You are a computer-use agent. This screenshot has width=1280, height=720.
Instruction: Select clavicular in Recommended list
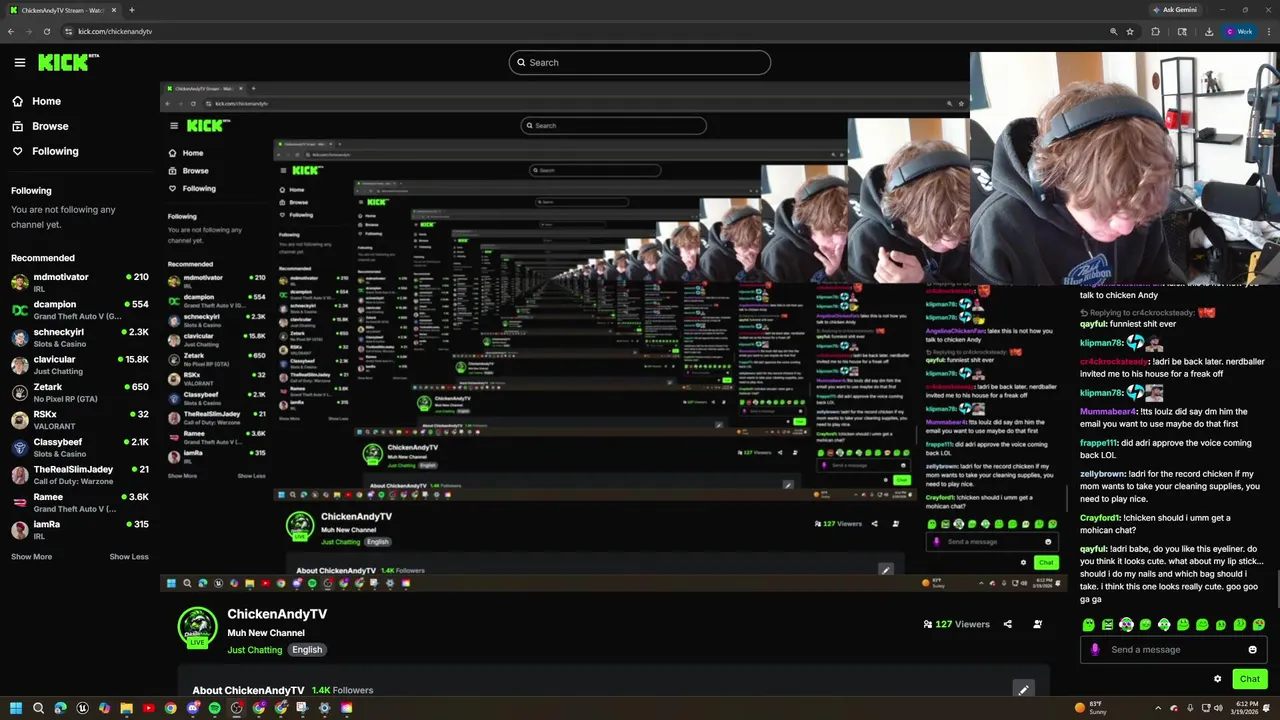80,364
